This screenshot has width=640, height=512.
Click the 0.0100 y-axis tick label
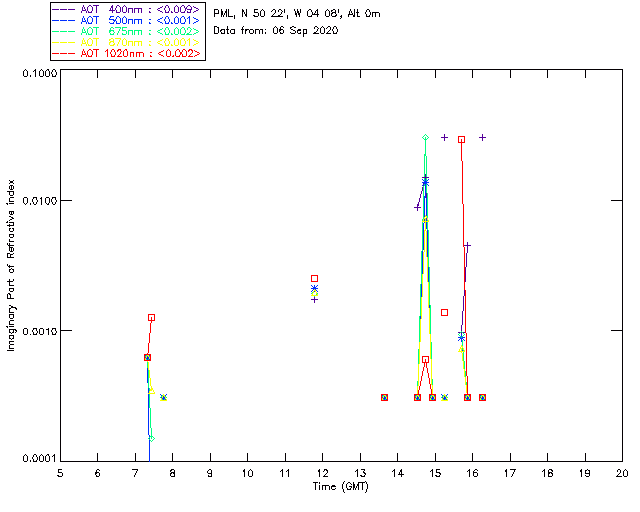(40, 201)
